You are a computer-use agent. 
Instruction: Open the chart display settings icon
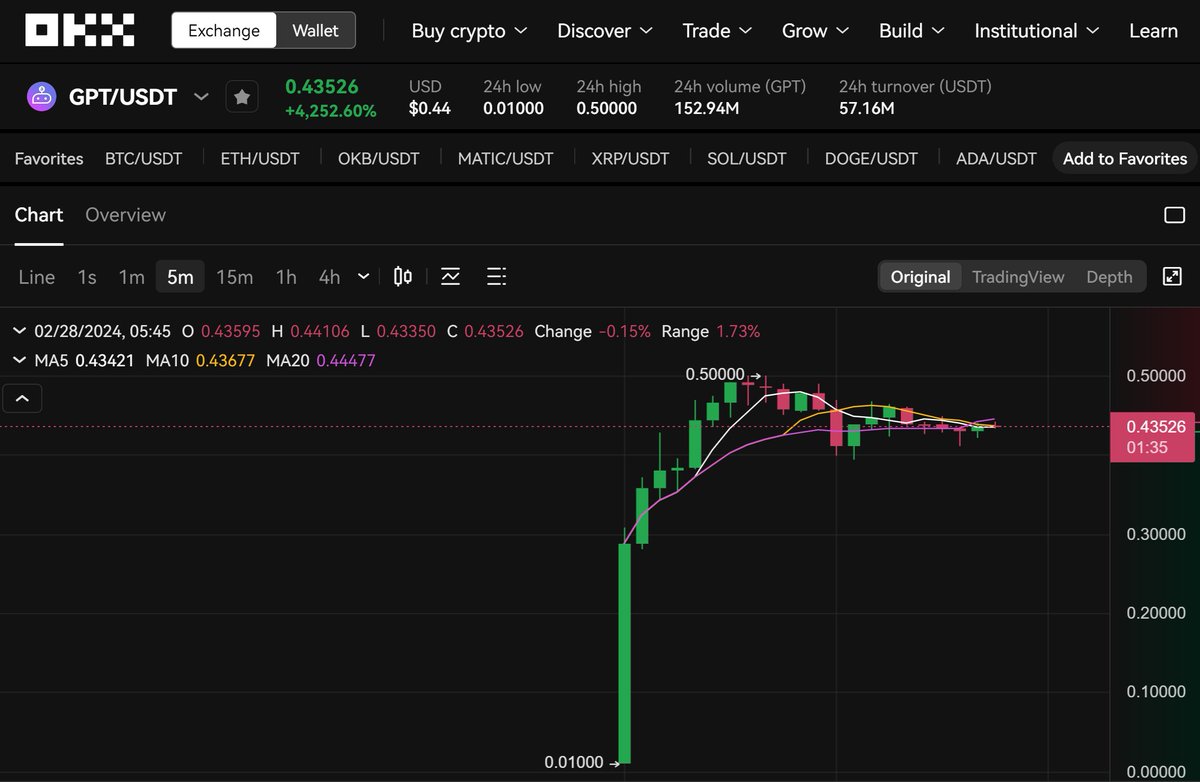click(496, 276)
